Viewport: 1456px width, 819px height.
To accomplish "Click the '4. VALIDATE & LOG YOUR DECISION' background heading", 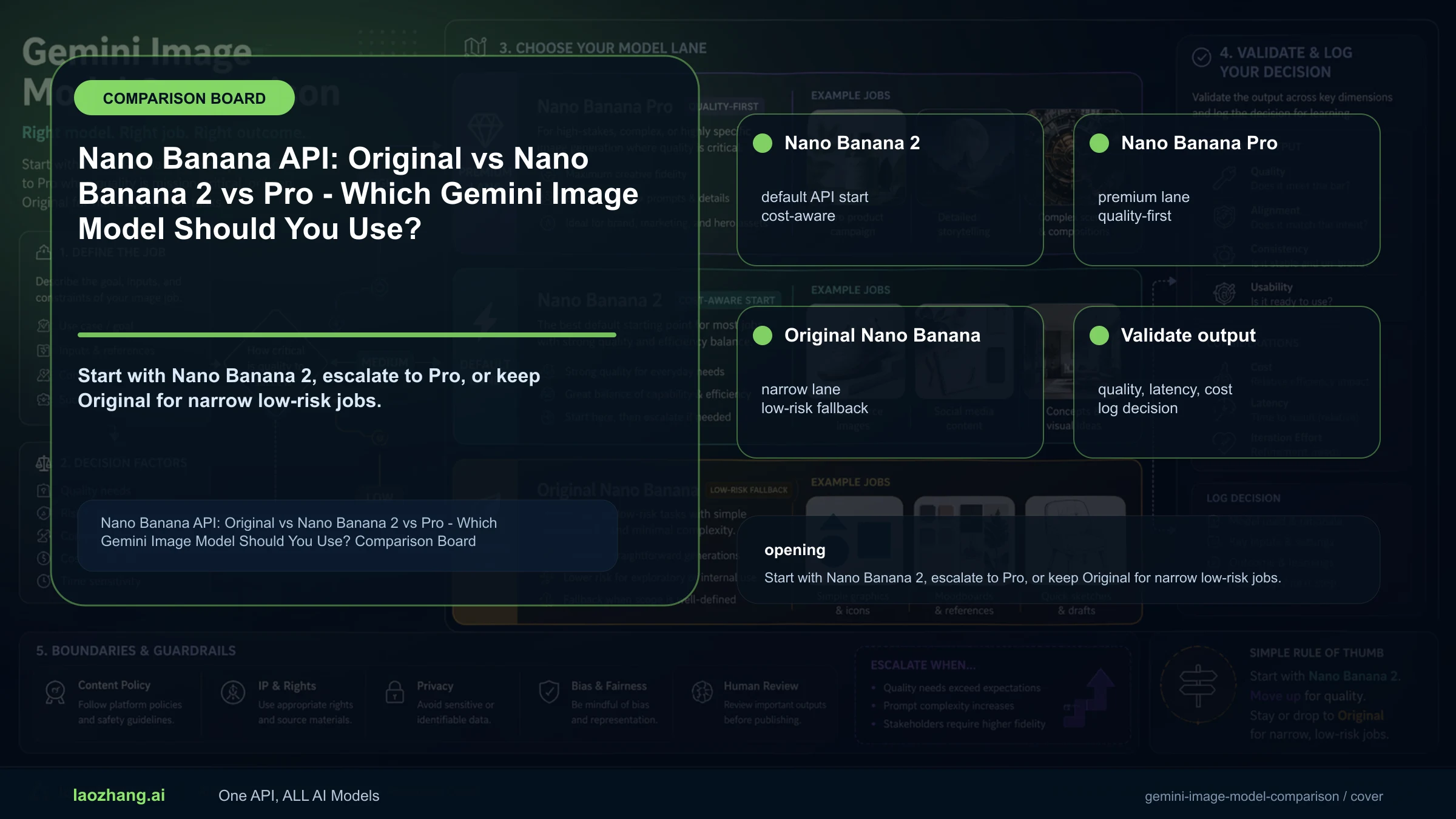I will (x=1286, y=62).
